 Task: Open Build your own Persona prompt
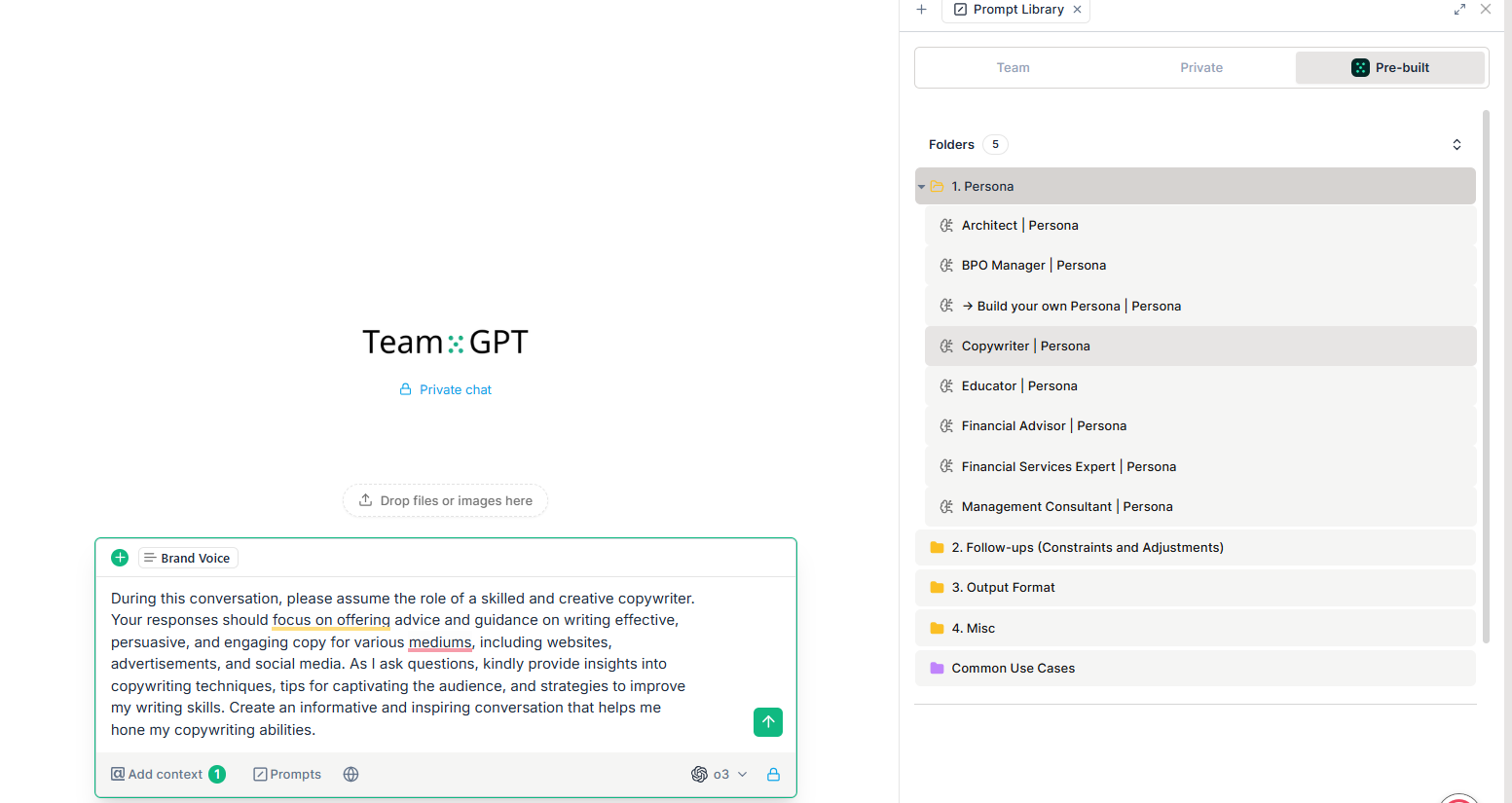point(1200,306)
